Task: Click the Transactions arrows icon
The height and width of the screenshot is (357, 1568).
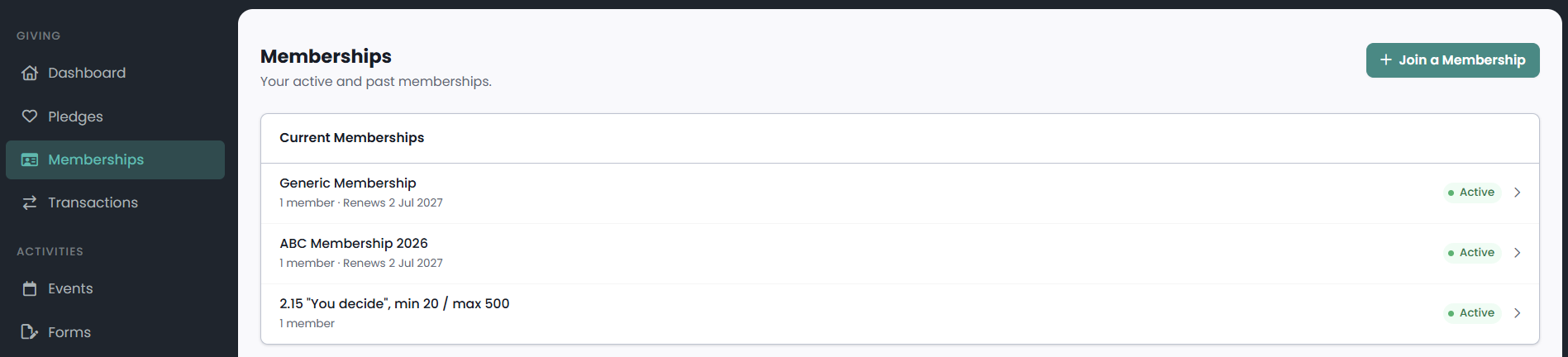Action: coord(30,202)
